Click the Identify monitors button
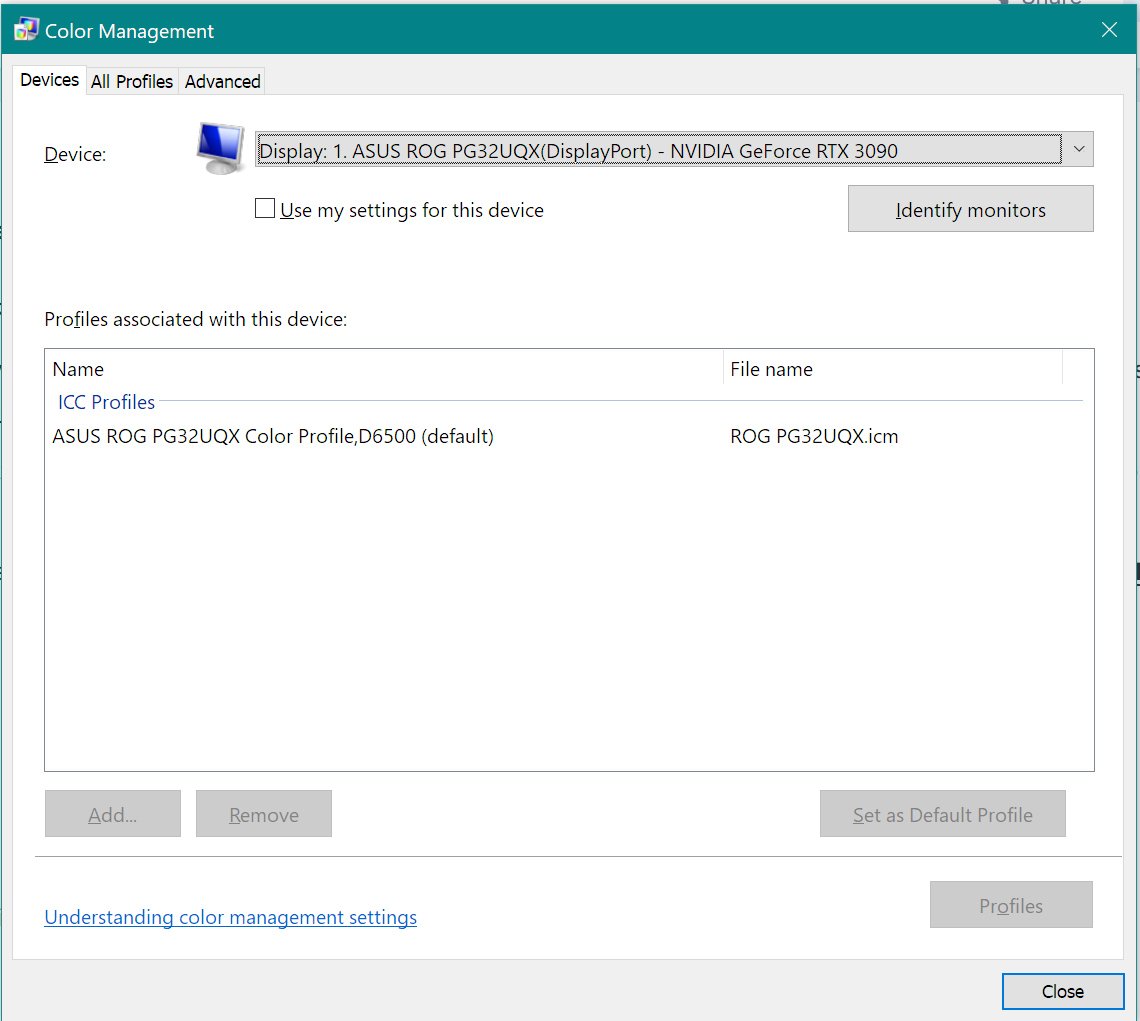This screenshot has height=1021, width=1140. tap(970, 209)
